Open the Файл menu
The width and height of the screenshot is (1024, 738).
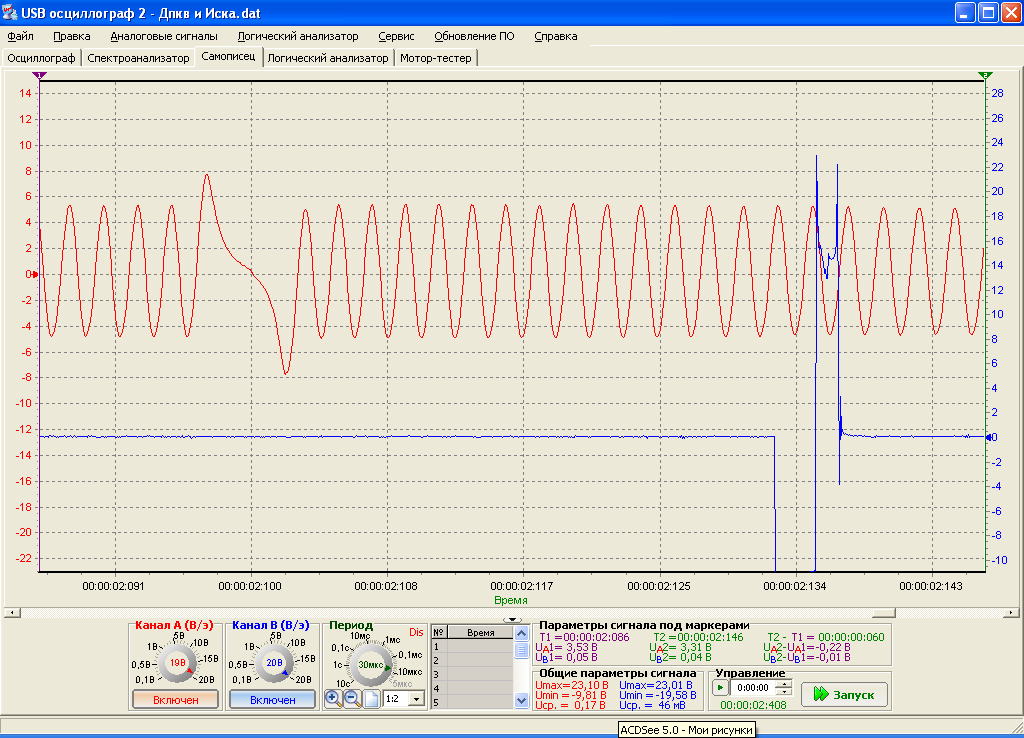(20, 37)
